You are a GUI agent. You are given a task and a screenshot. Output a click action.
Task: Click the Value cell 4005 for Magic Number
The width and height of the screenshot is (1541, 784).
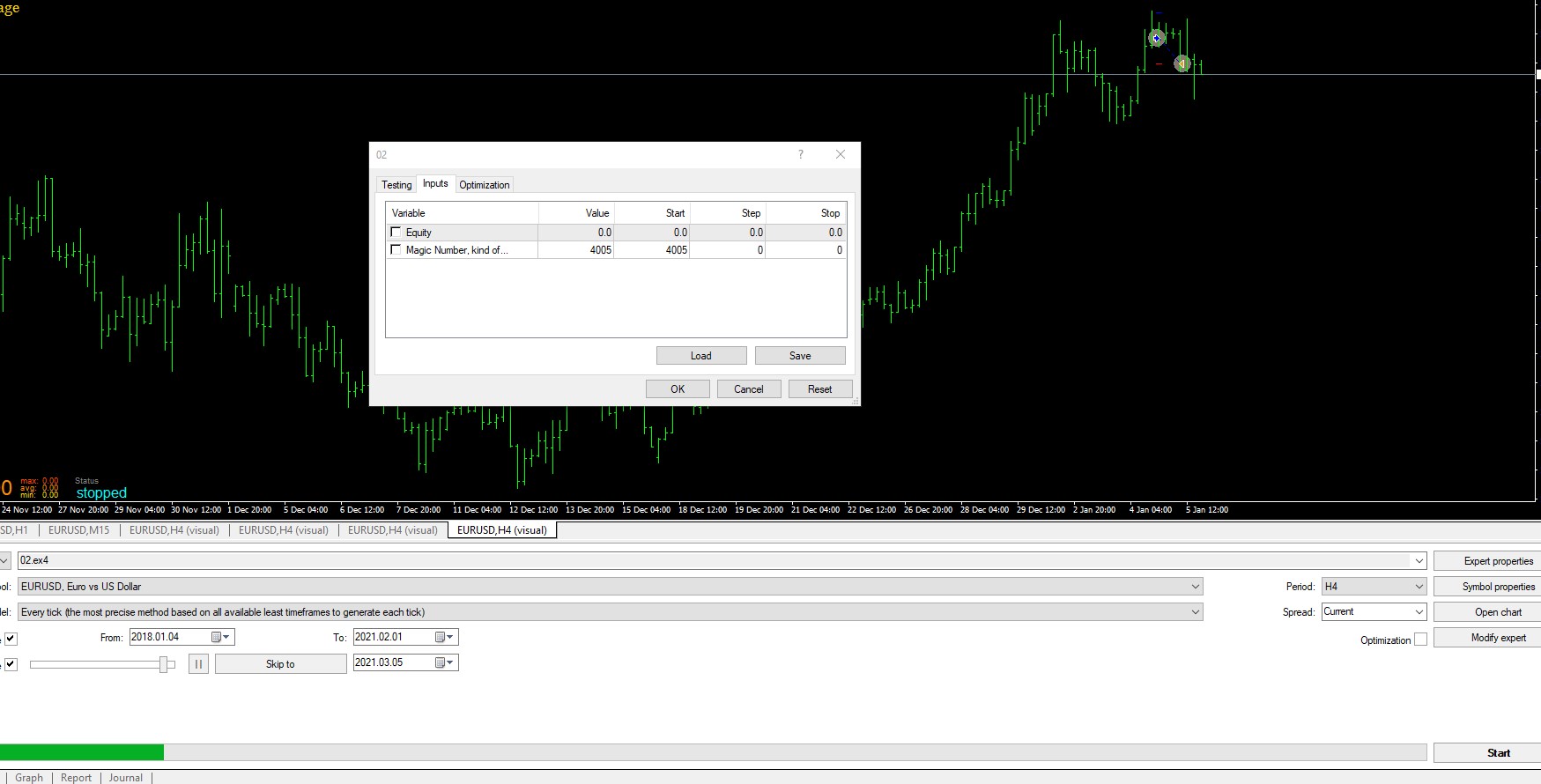(x=576, y=250)
